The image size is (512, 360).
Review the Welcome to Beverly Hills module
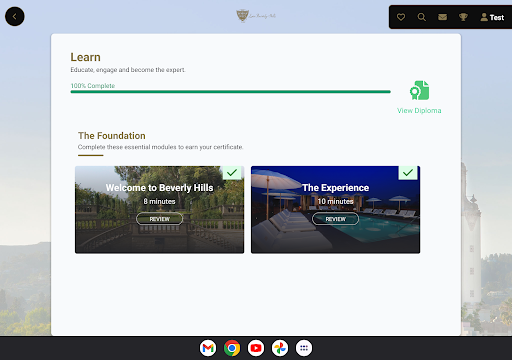(159, 219)
